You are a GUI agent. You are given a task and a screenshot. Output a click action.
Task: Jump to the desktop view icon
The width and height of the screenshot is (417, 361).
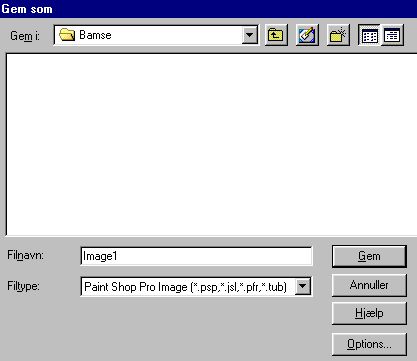(x=307, y=35)
